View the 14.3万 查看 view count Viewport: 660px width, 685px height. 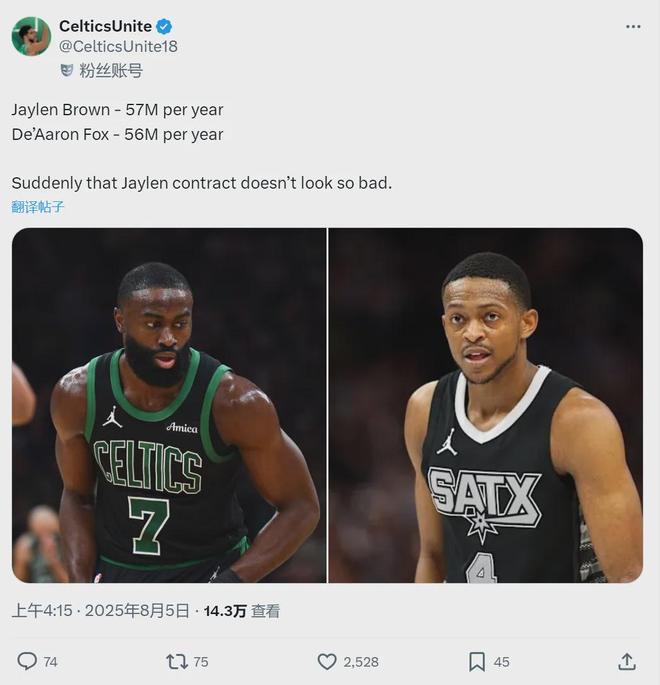(x=242, y=611)
